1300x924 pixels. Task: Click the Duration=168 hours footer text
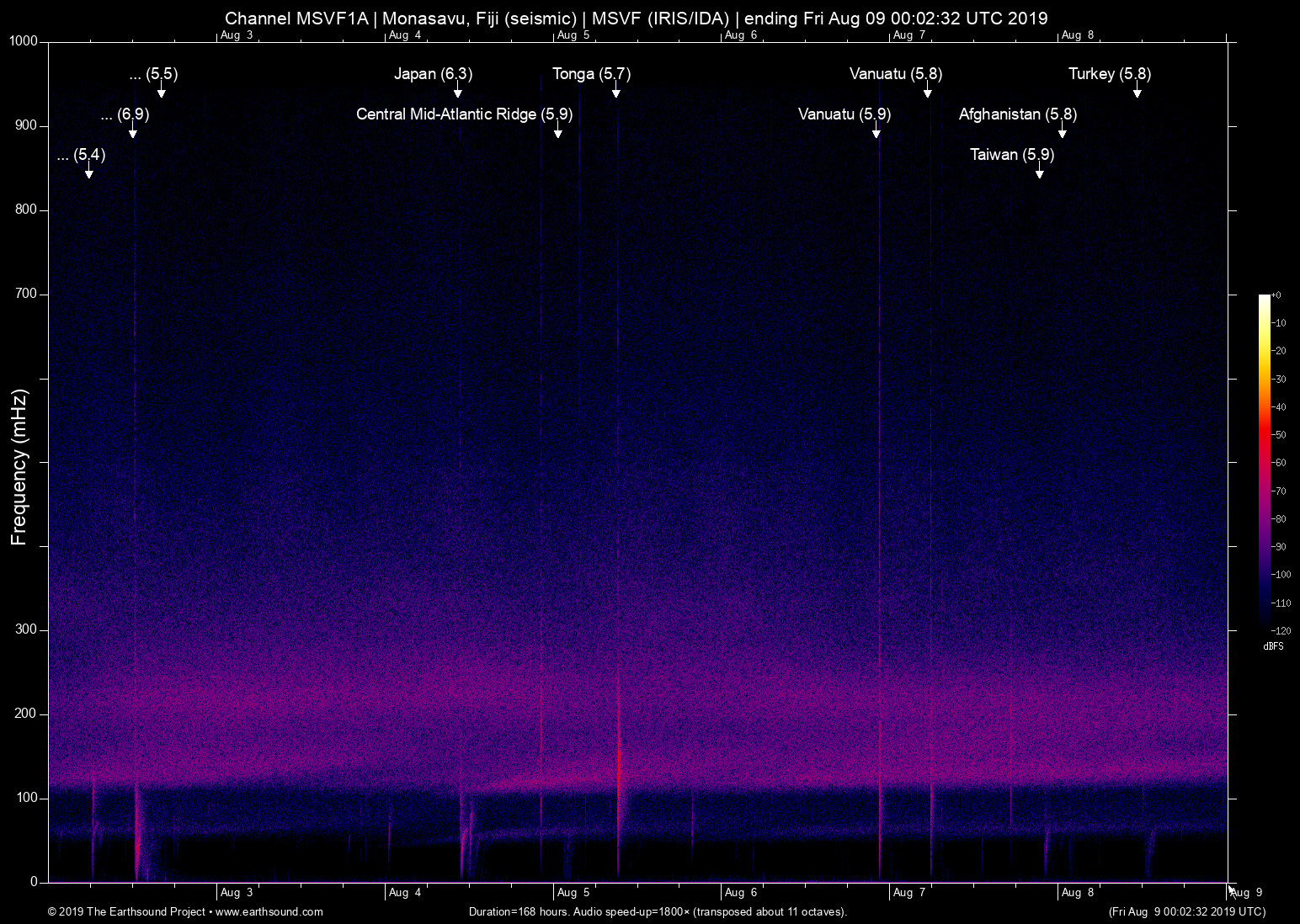pos(657,911)
